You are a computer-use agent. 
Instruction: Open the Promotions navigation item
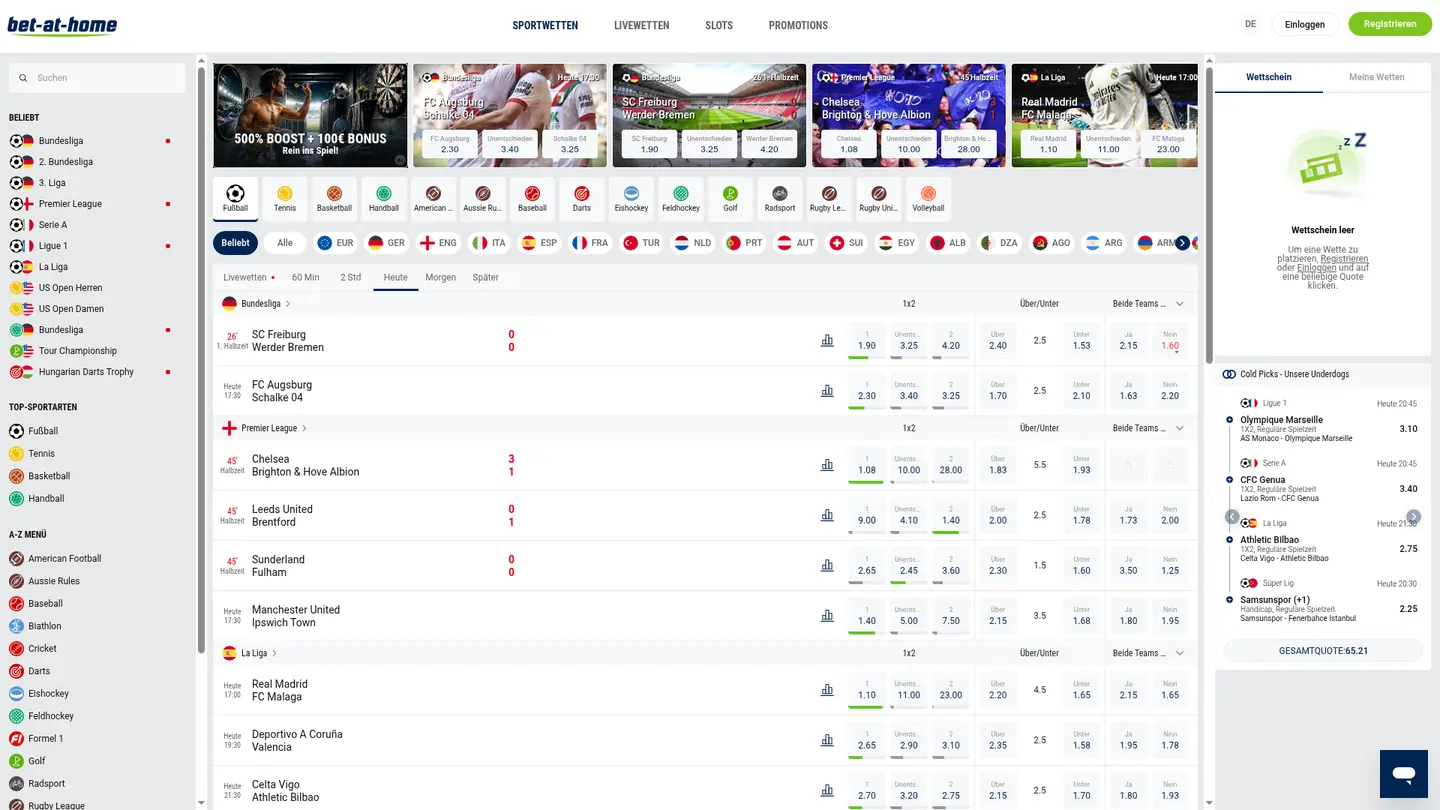[x=798, y=25]
